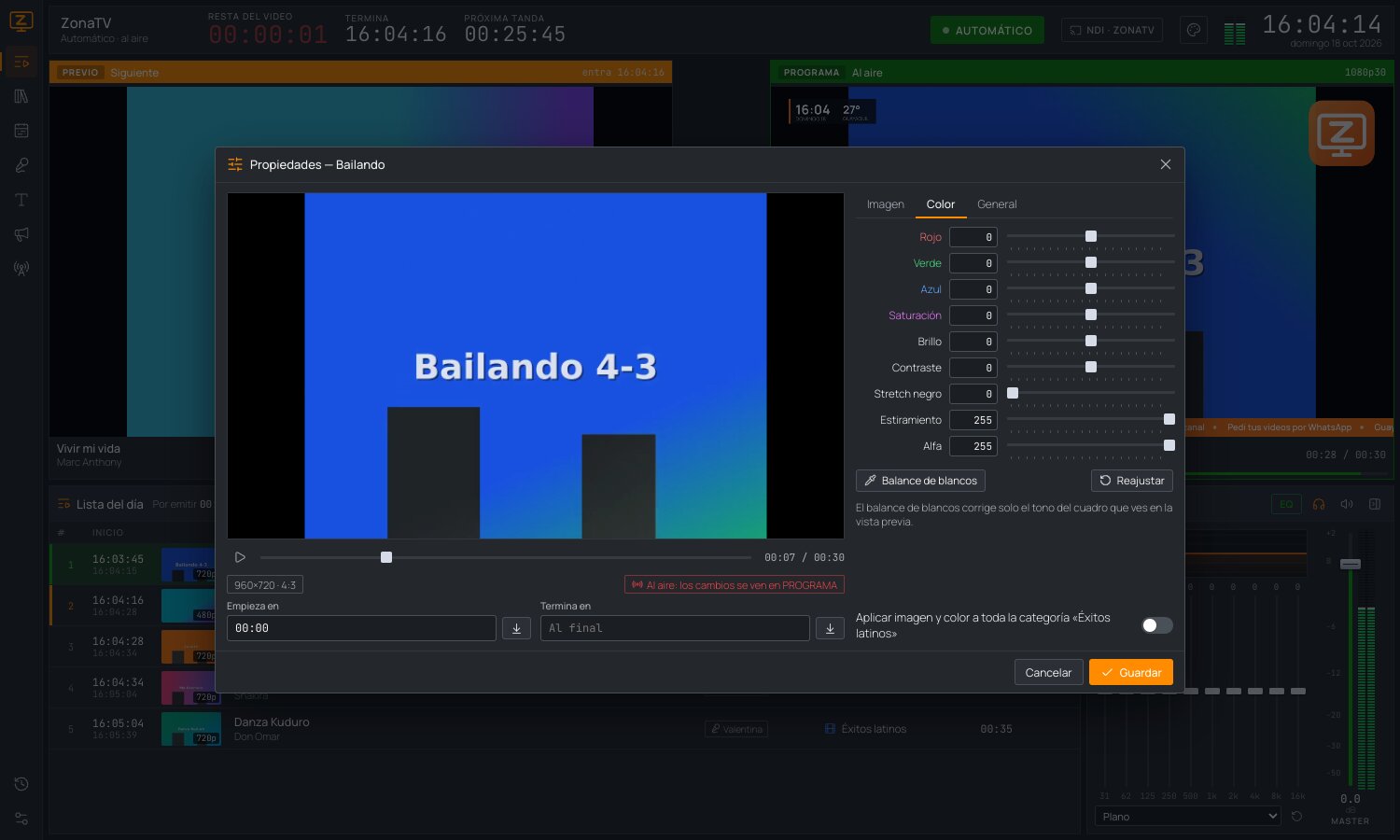Switch to the Color tab

point(941,204)
